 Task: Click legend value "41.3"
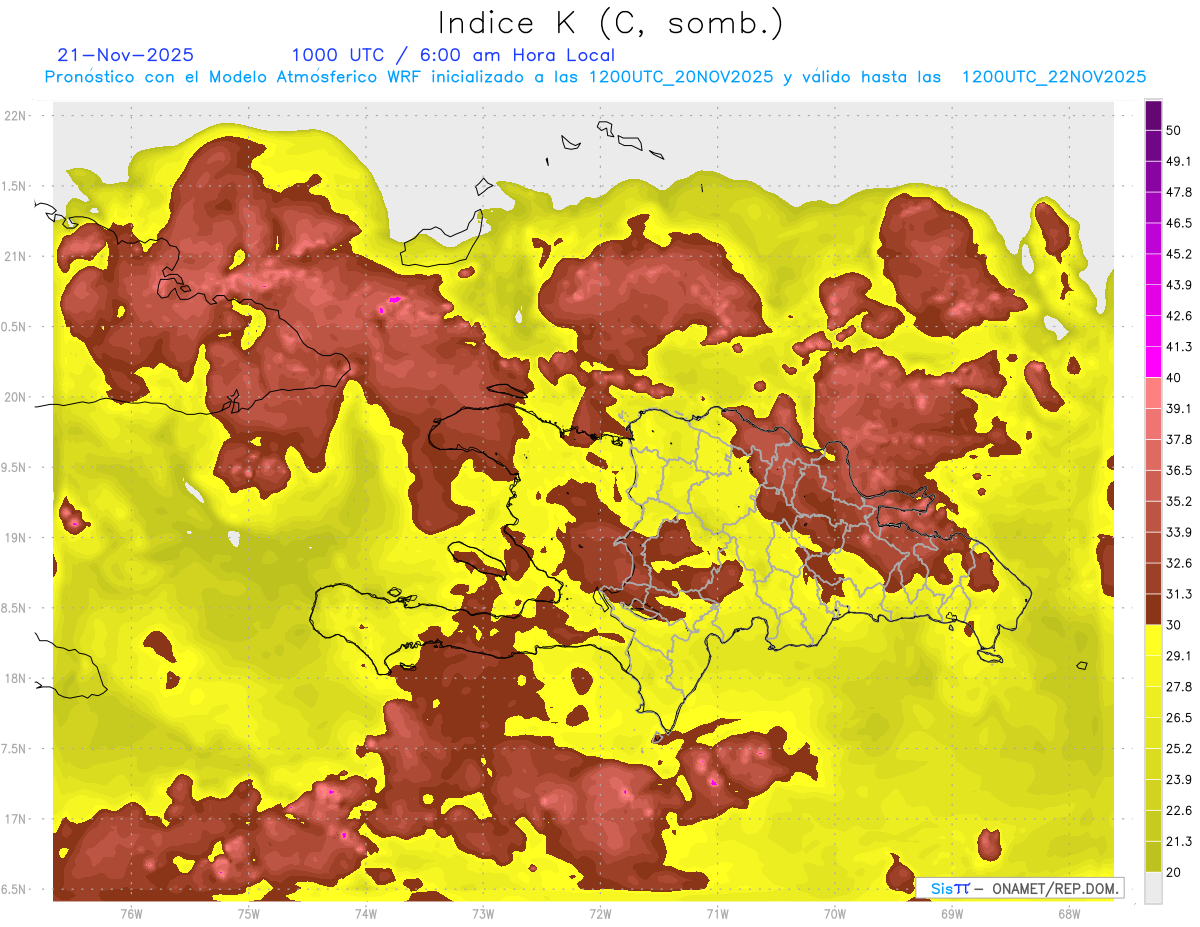click(x=1179, y=347)
